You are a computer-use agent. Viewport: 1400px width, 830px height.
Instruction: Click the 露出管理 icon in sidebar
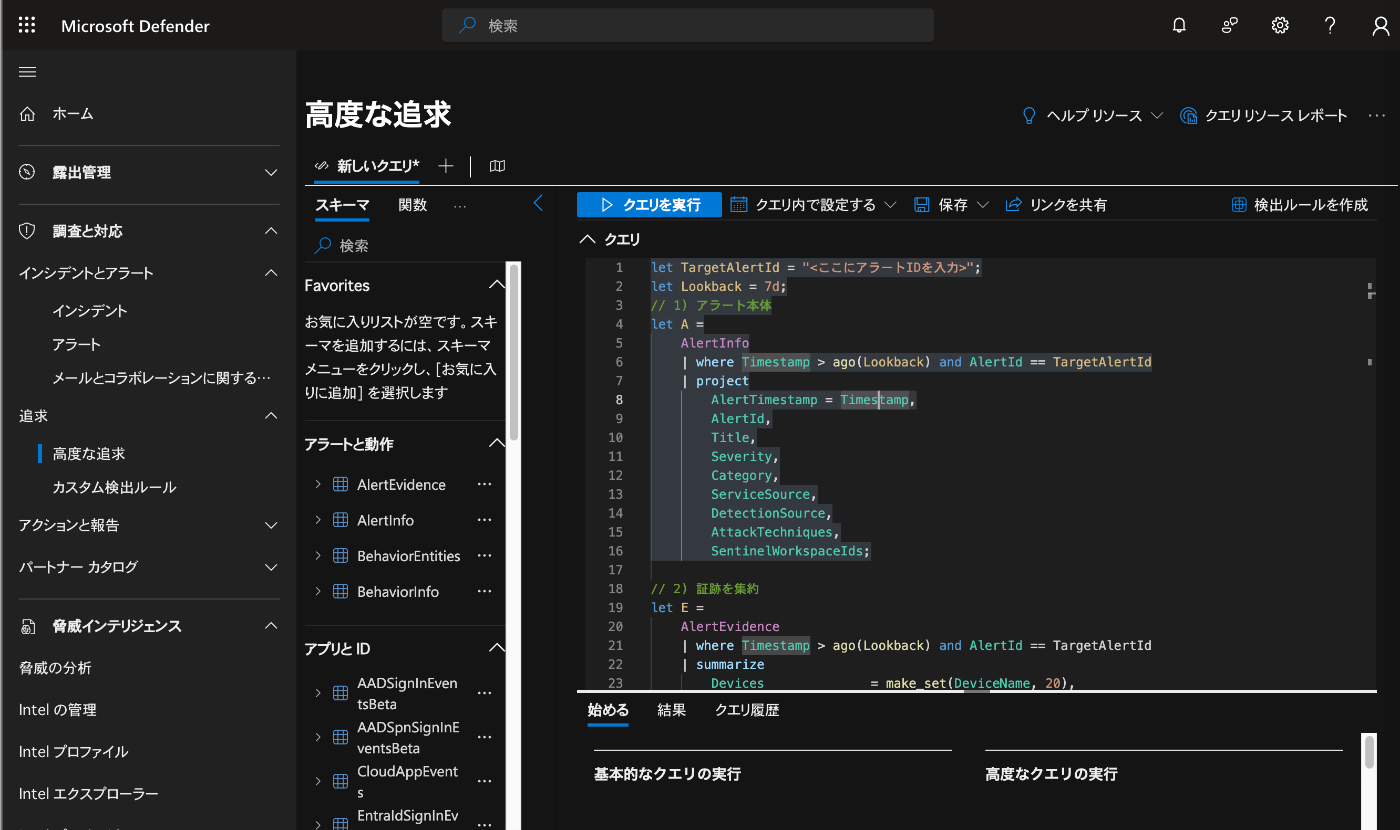(28, 172)
